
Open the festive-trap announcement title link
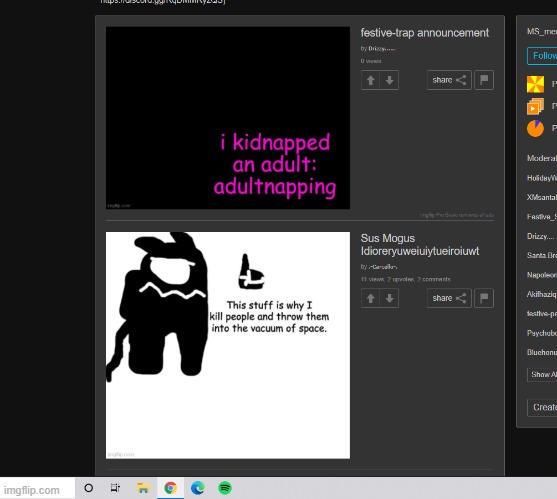click(x=424, y=33)
